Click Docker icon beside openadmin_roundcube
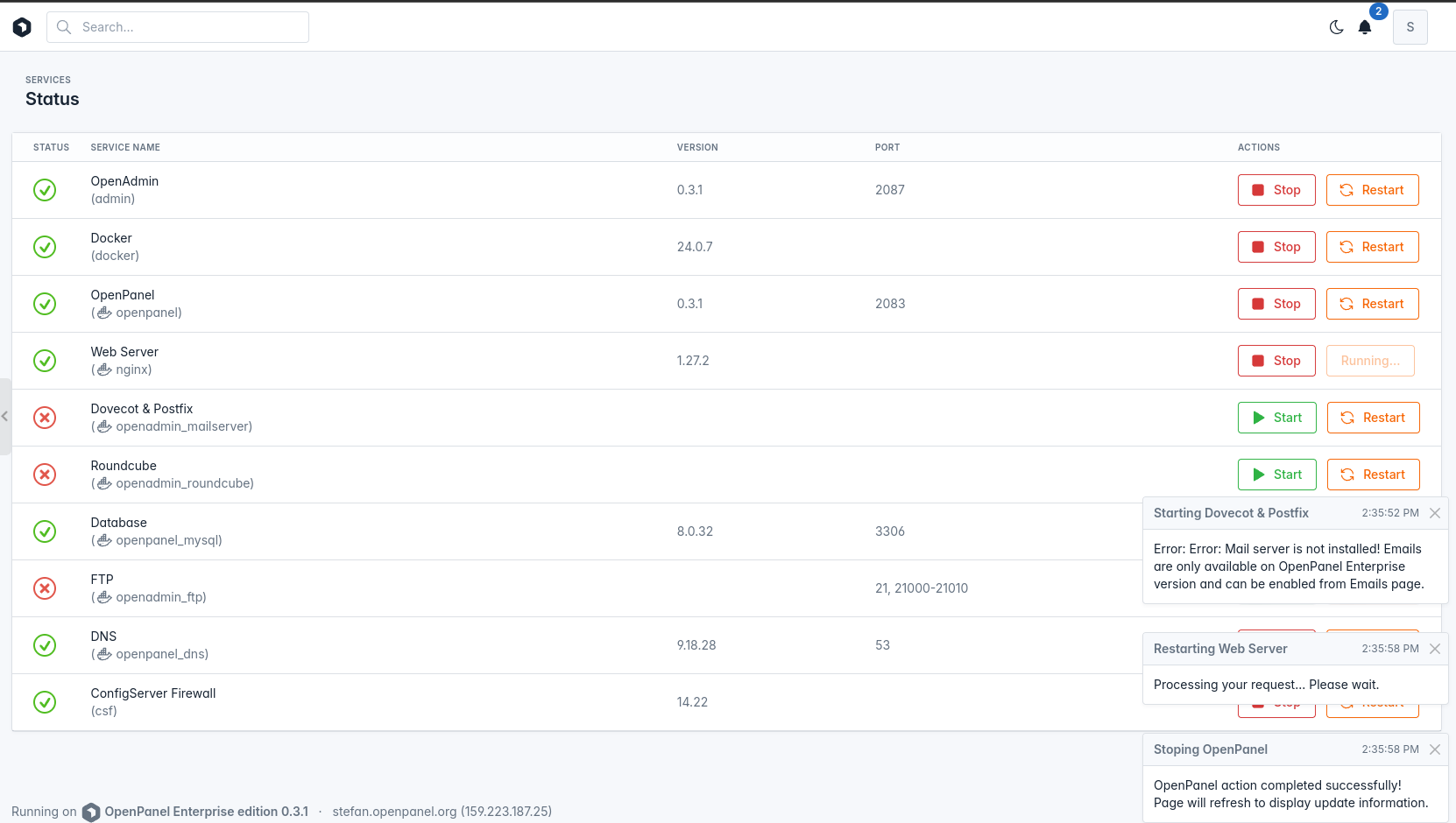1456x823 pixels. [x=104, y=483]
